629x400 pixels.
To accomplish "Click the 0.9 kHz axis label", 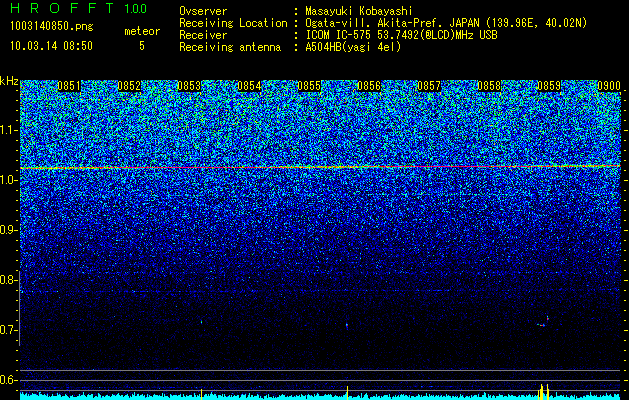I will (x=9, y=230).
